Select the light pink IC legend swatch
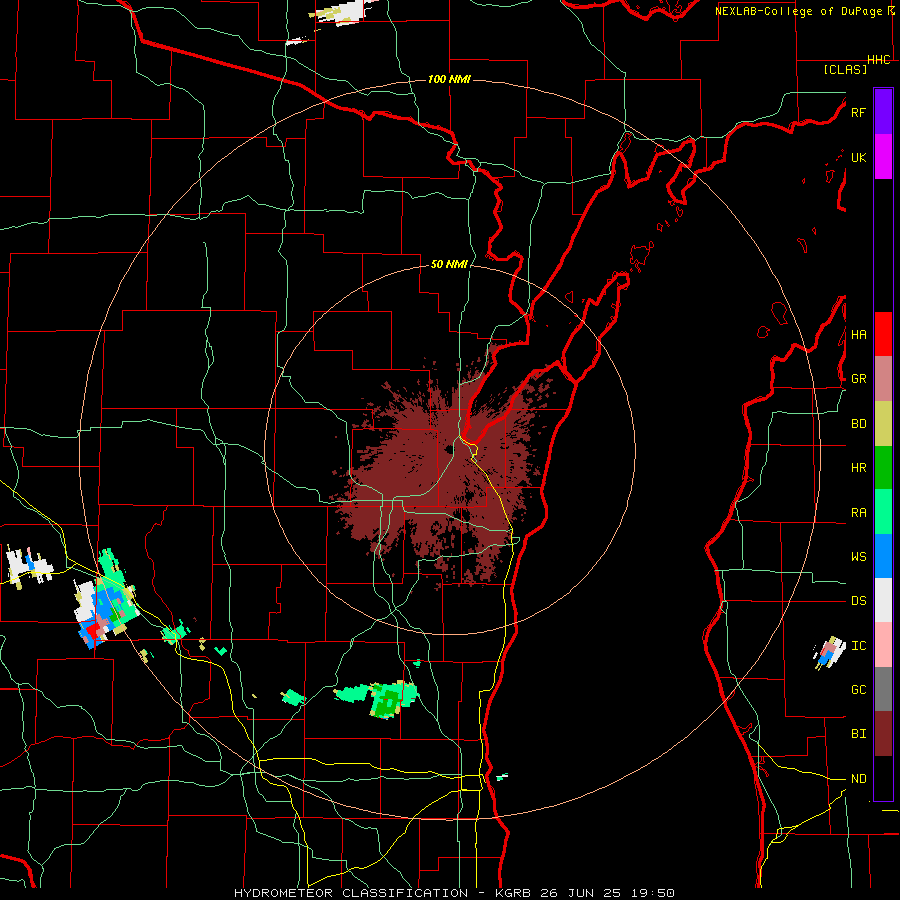 [883, 645]
